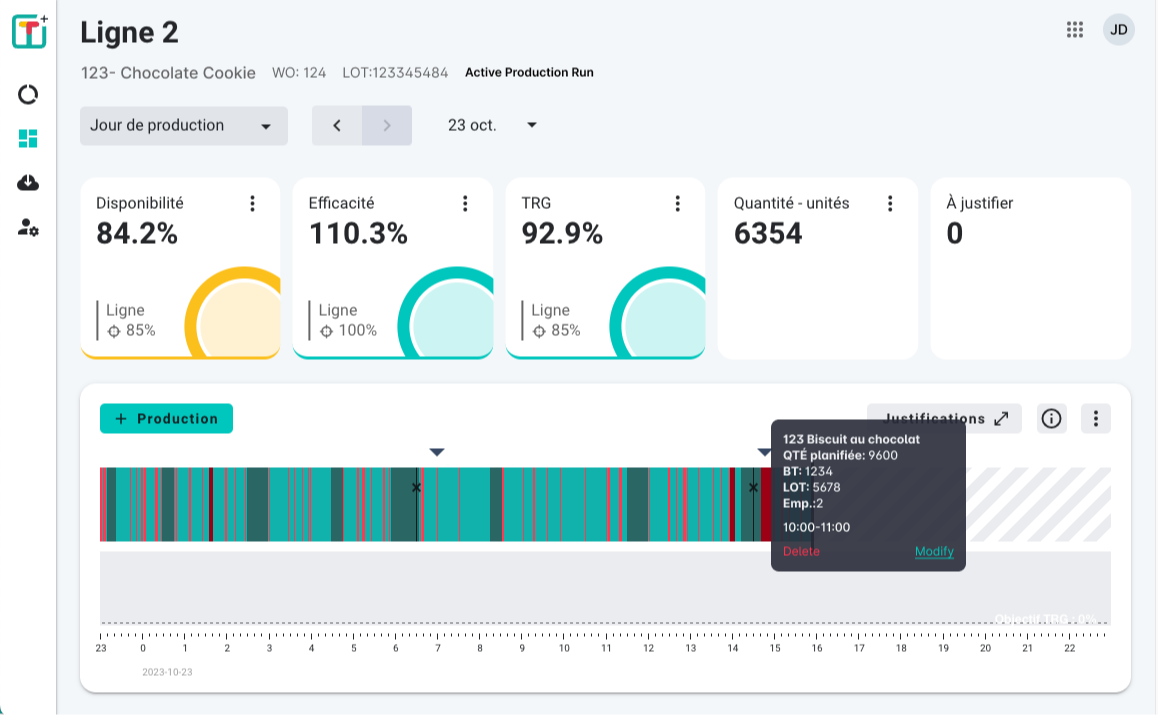The height and width of the screenshot is (715, 1158).
Task: Open the donut chart sidebar icon
Action: point(28,94)
